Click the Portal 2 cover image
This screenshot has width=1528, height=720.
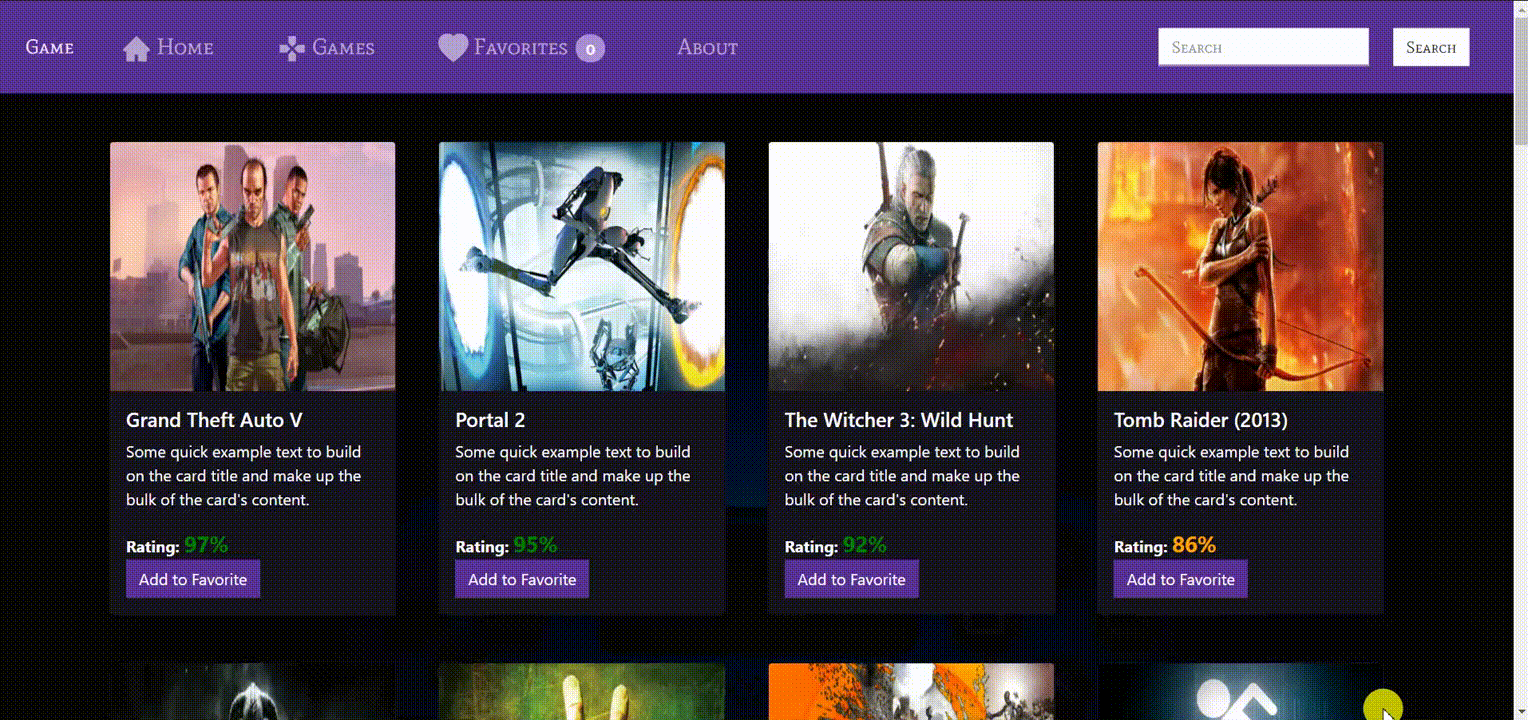[582, 266]
